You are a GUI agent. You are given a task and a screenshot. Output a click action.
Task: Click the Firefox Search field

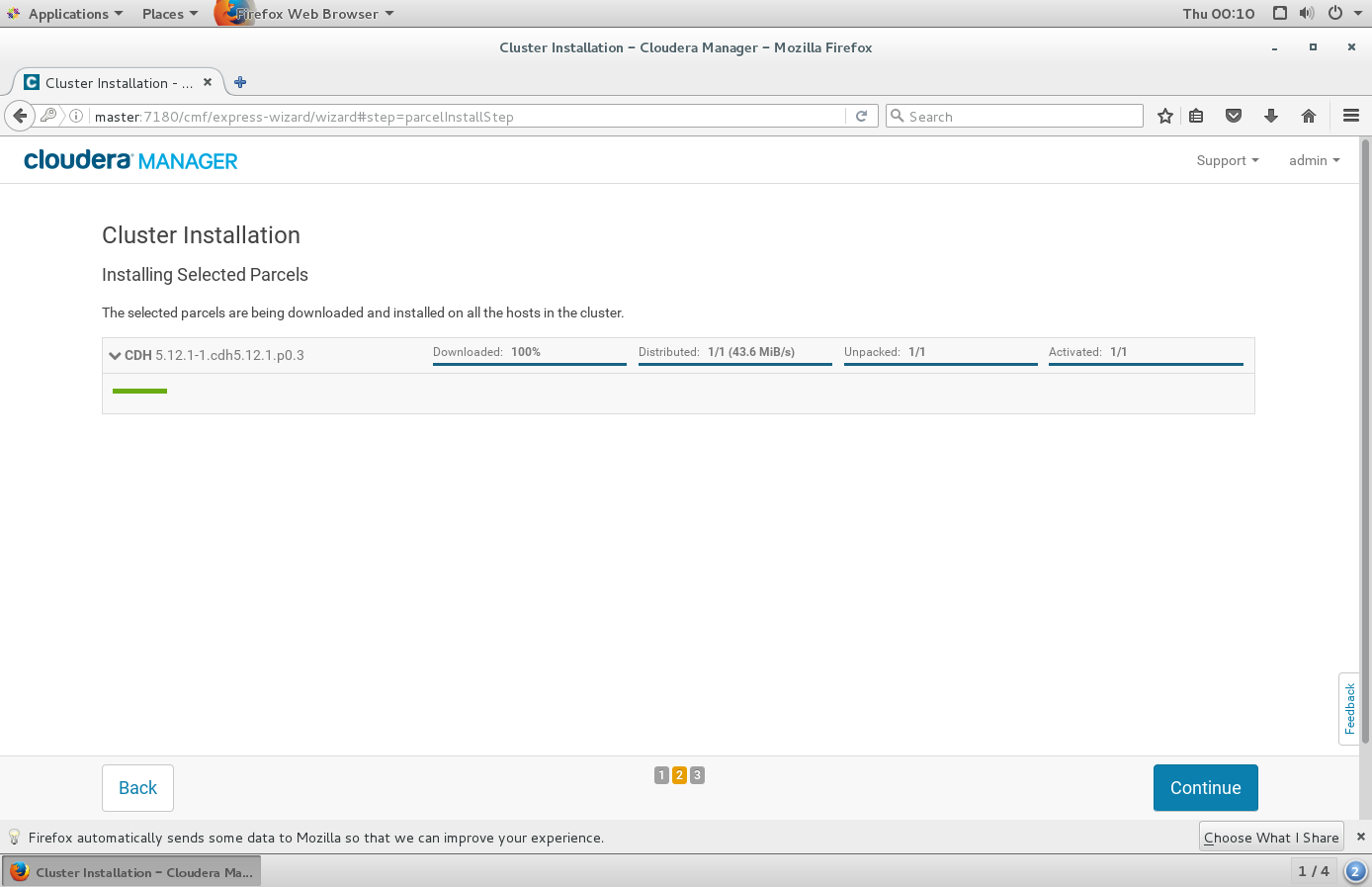point(1015,116)
